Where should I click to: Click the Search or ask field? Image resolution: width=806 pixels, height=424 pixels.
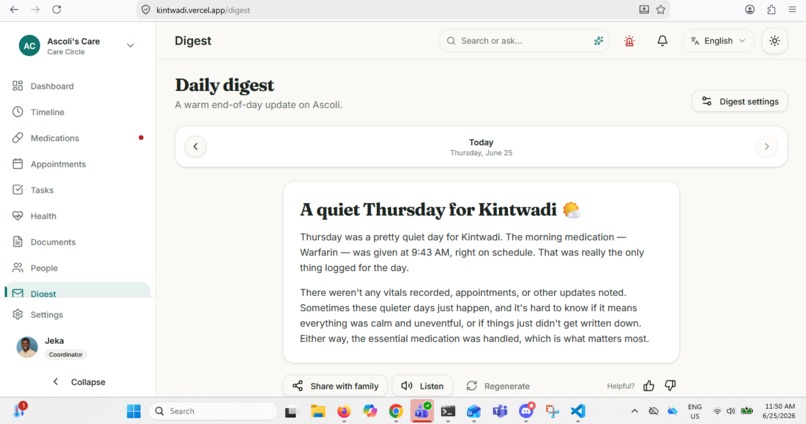(x=523, y=41)
